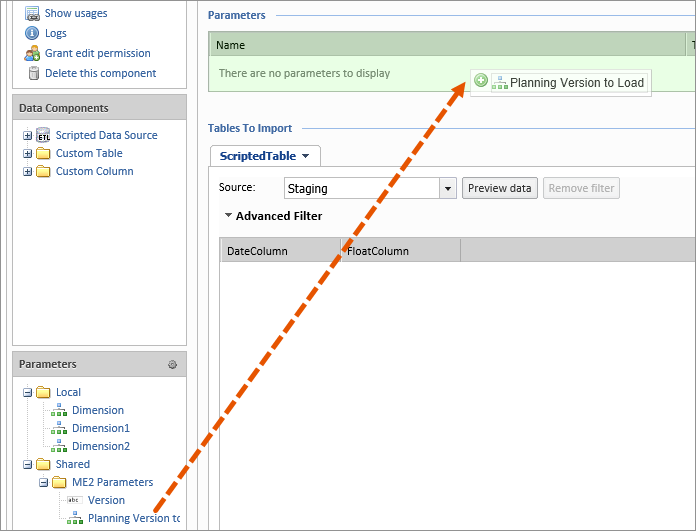Viewport: 696px width, 531px height.
Task: Click the abc icon beside Version
Action: tap(74, 500)
